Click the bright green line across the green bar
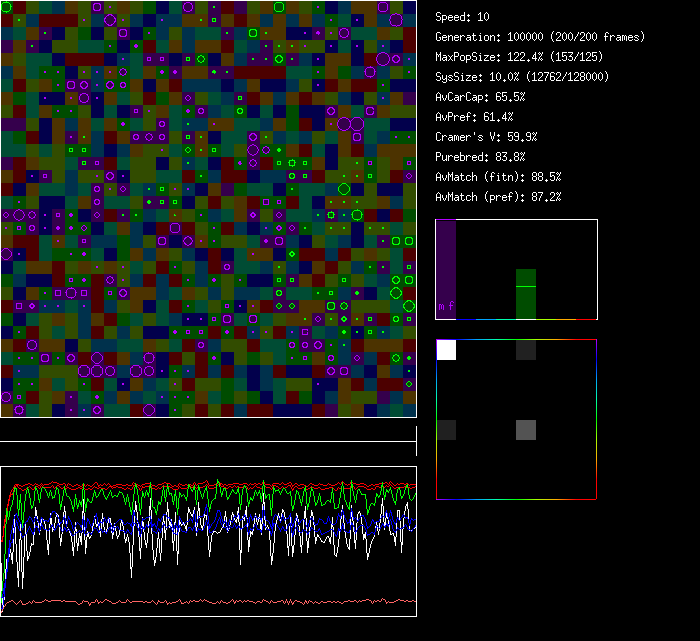Screen dimensions: 700x641 pos(526,287)
